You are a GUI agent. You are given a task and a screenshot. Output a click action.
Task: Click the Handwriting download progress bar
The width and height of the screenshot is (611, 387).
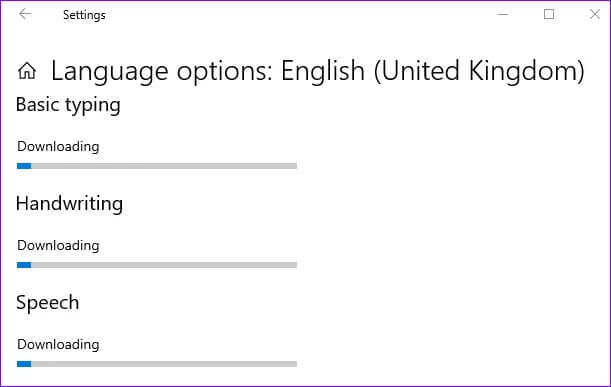coord(157,265)
